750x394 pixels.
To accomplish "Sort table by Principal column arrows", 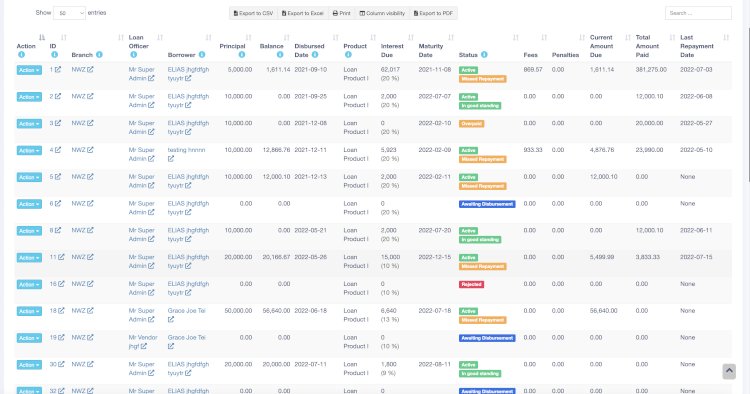I will (x=248, y=37).
